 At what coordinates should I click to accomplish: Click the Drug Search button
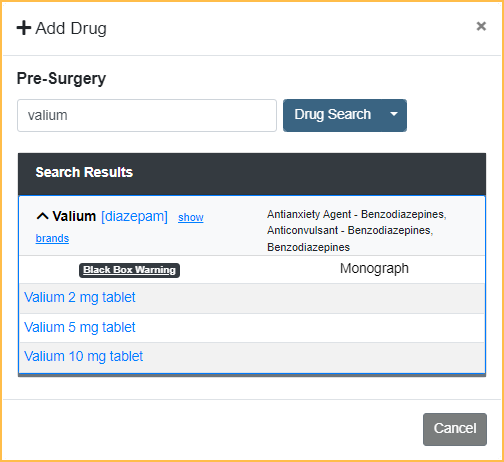point(333,115)
